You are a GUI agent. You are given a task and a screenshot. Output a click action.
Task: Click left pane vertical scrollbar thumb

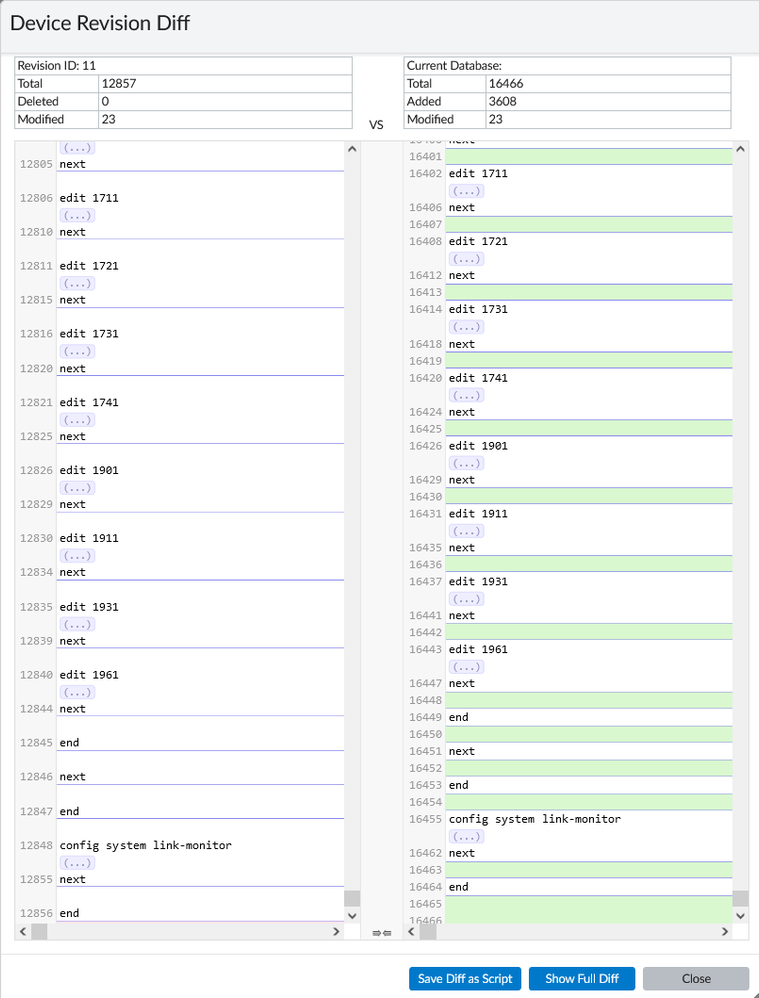pos(352,898)
